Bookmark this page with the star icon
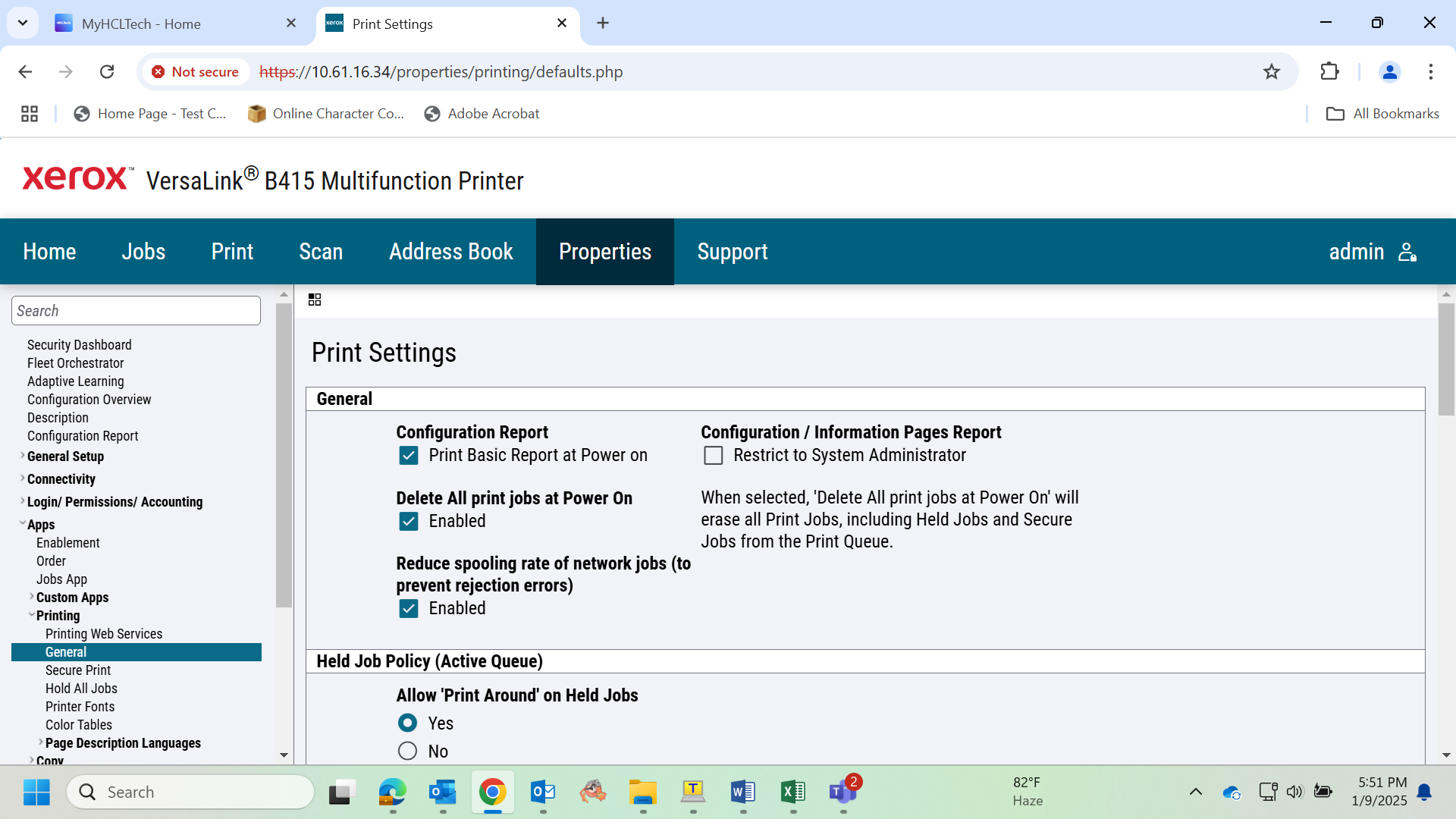 [1272, 71]
